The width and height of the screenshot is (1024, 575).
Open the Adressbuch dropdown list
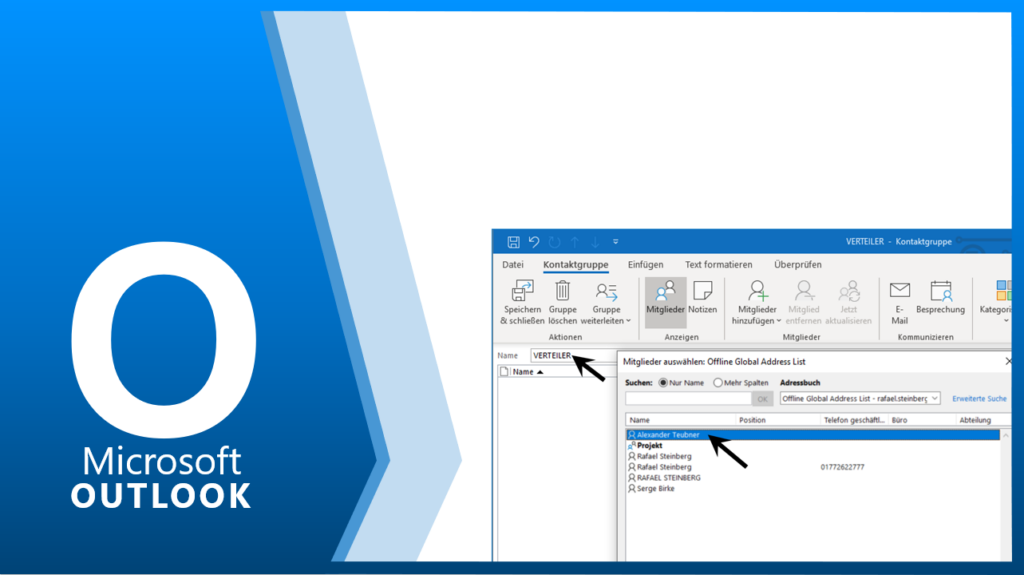pos(934,398)
